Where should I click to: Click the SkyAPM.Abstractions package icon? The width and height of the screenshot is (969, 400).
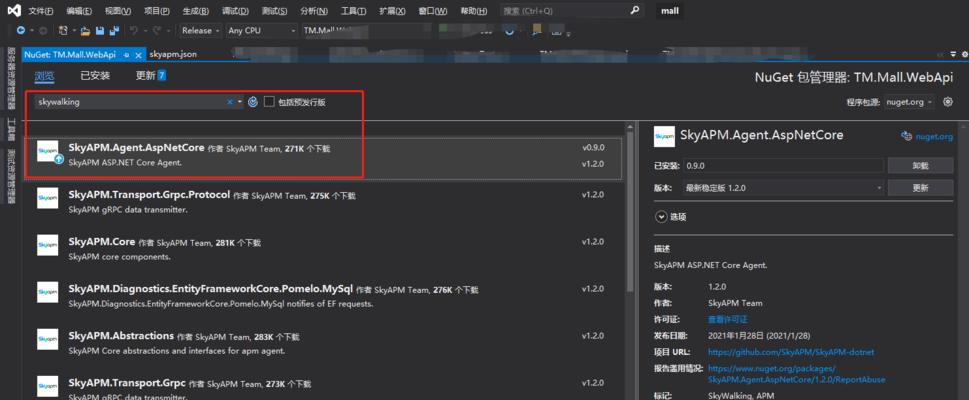[x=48, y=339]
